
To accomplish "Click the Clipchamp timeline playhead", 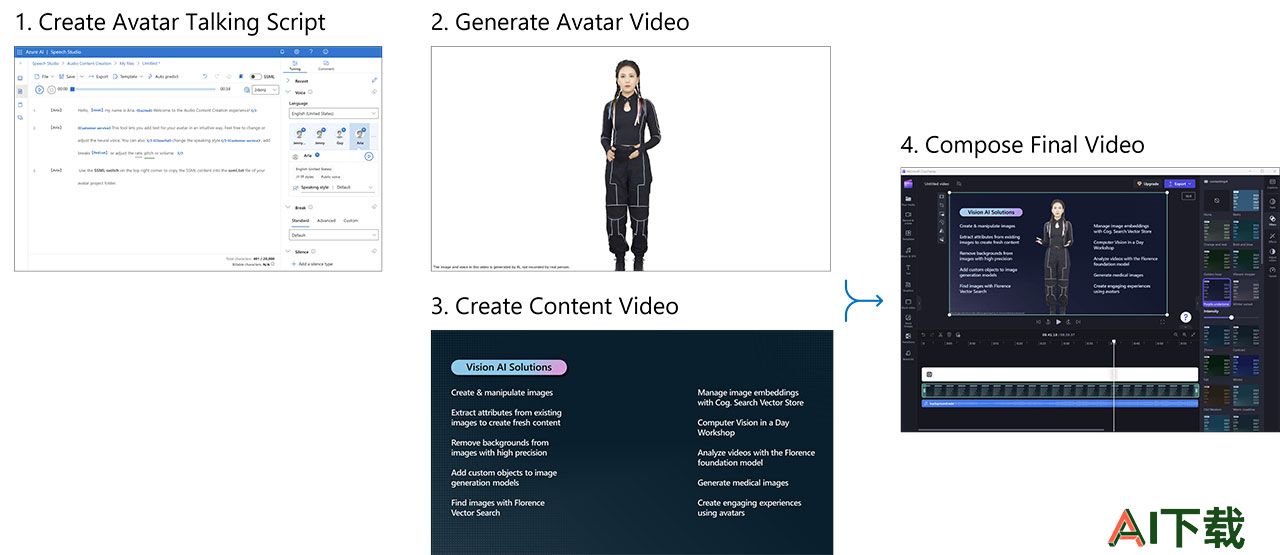I will click(x=1113, y=342).
